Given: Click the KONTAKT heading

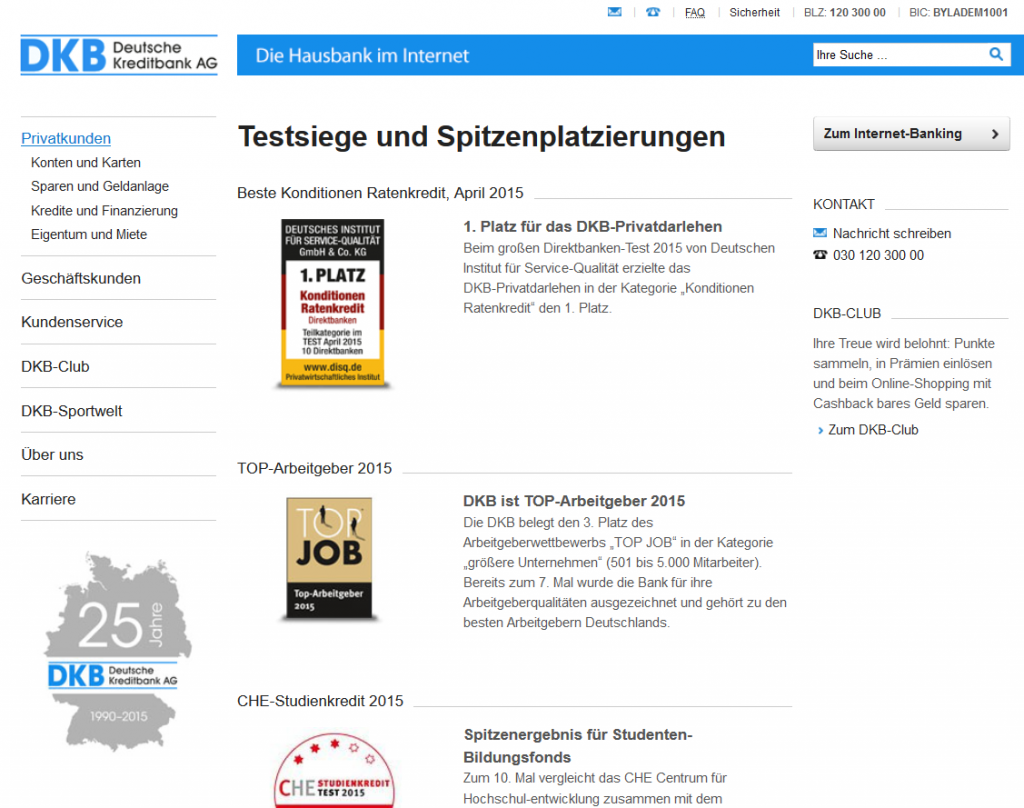Looking at the screenshot, I should pyautogui.click(x=843, y=204).
